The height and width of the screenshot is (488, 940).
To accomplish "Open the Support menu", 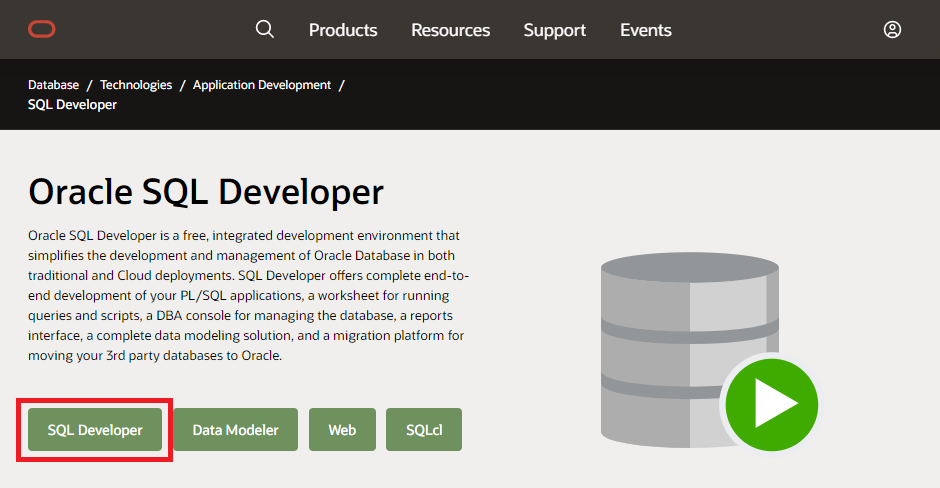I will click(x=555, y=30).
